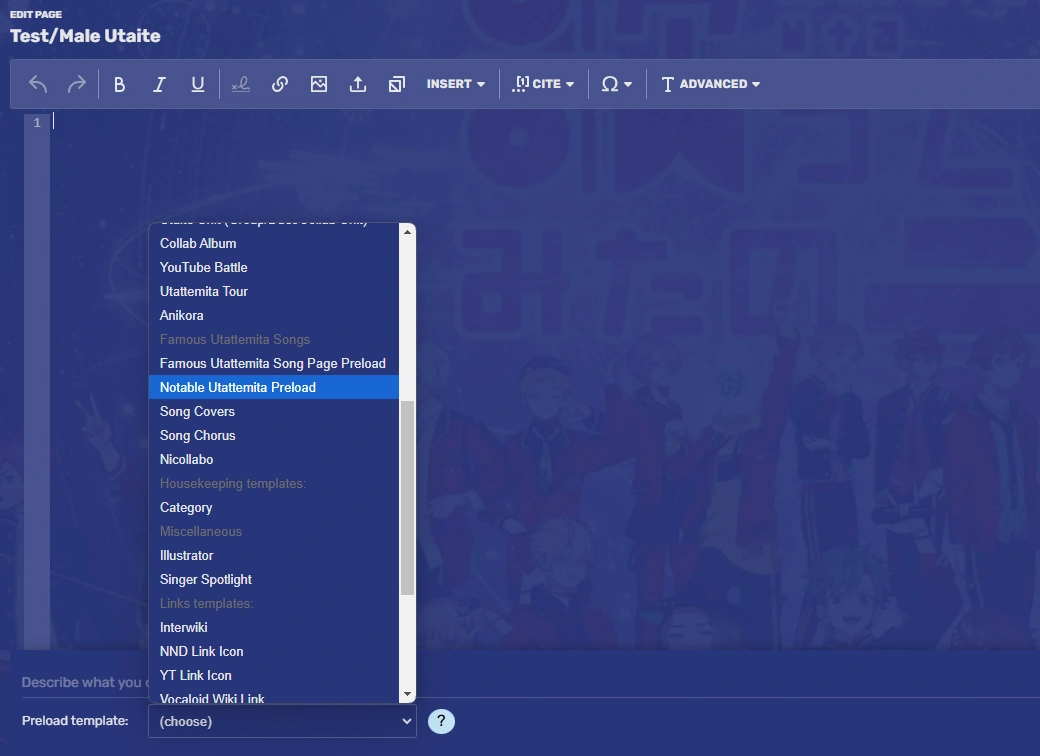Redo the last undone edit
Screen dimensions: 1040x756
(x=77, y=84)
